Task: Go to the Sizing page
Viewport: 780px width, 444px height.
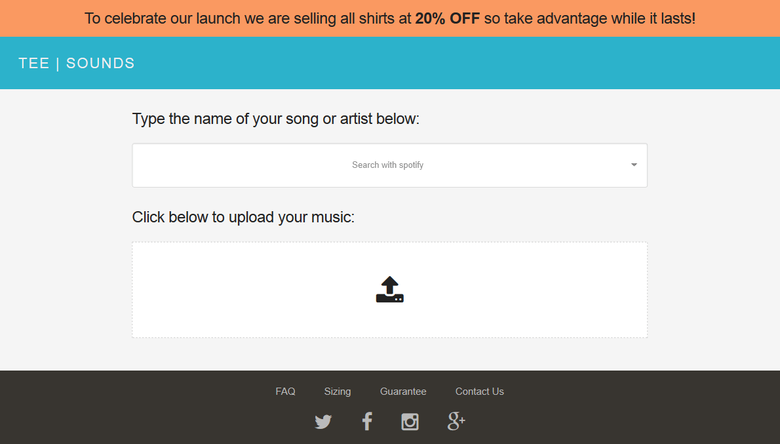Action: point(337,391)
